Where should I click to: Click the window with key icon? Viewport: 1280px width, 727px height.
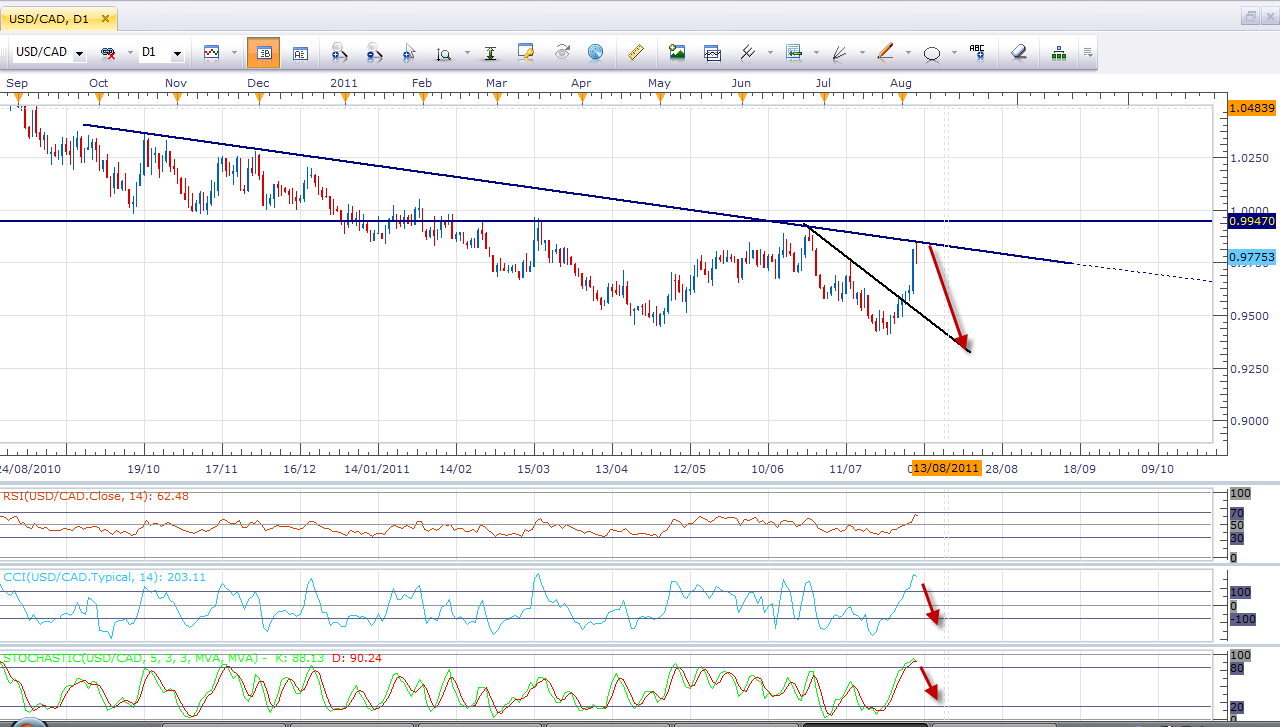click(526, 53)
